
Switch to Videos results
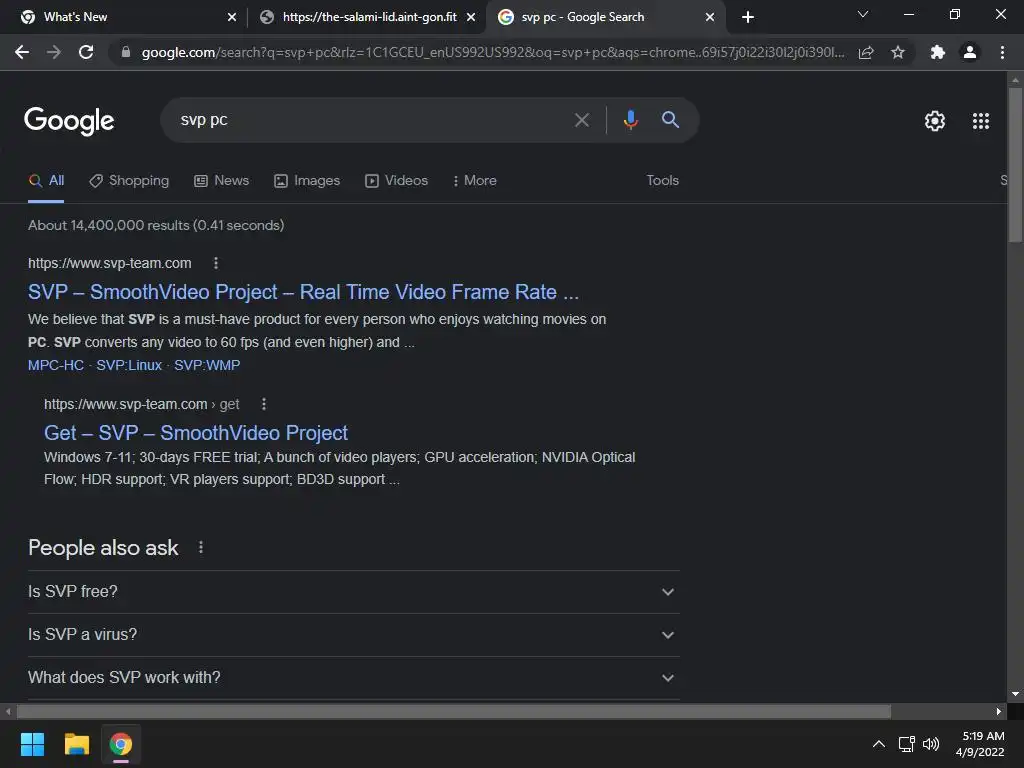click(396, 181)
